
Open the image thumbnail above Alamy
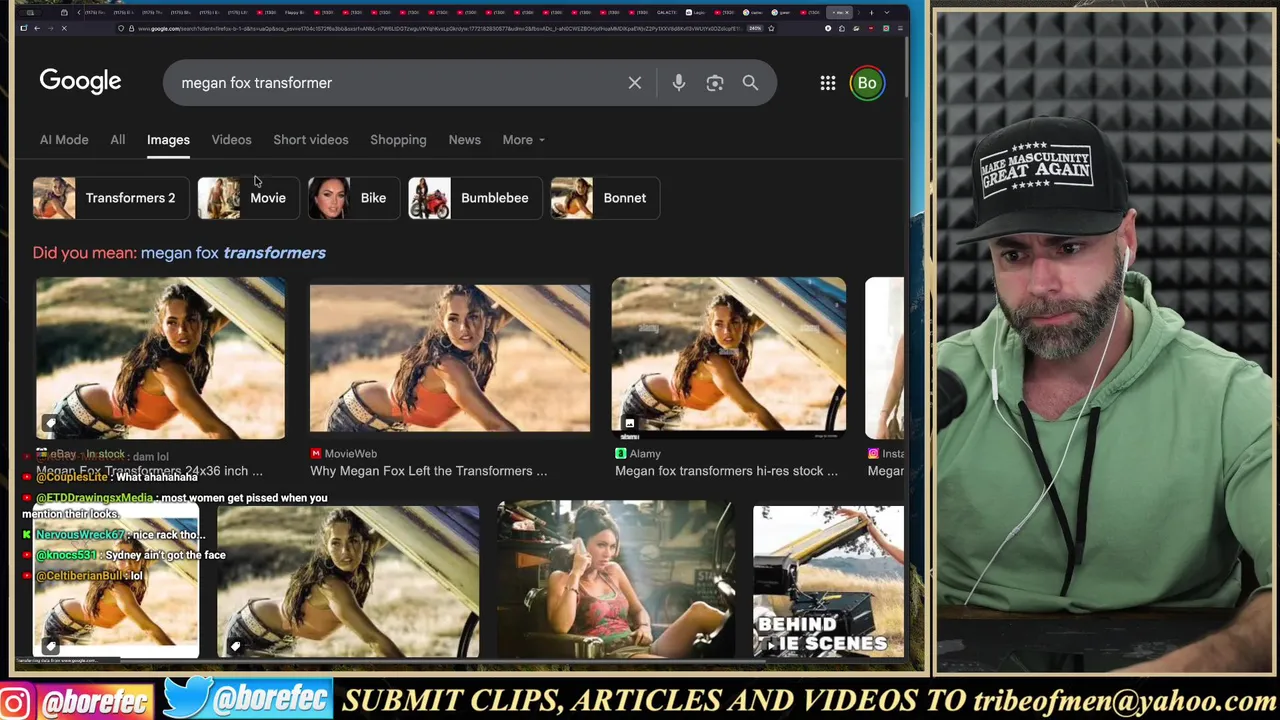(728, 358)
